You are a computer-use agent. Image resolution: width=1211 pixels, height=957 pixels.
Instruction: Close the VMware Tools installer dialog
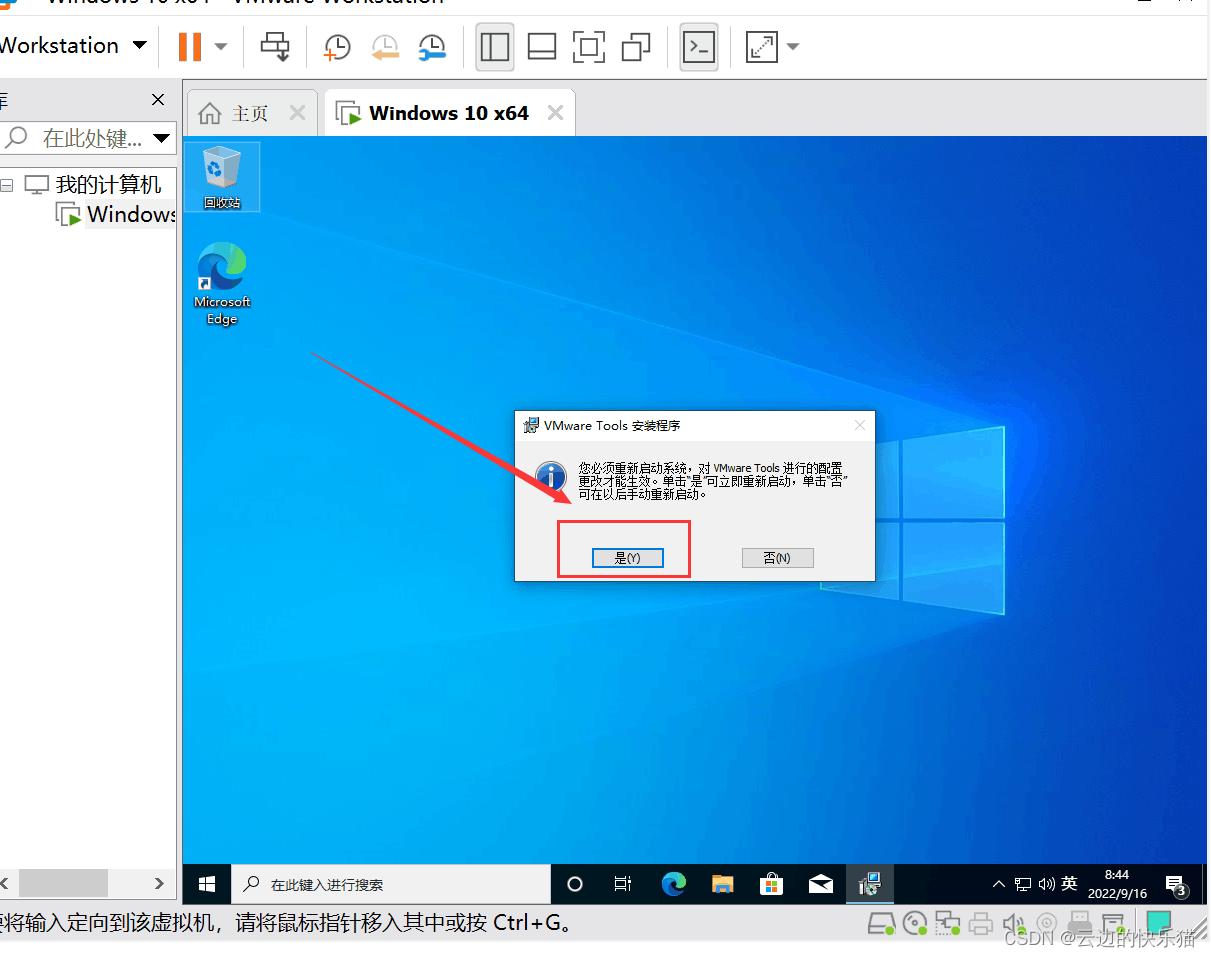click(860, 426)
